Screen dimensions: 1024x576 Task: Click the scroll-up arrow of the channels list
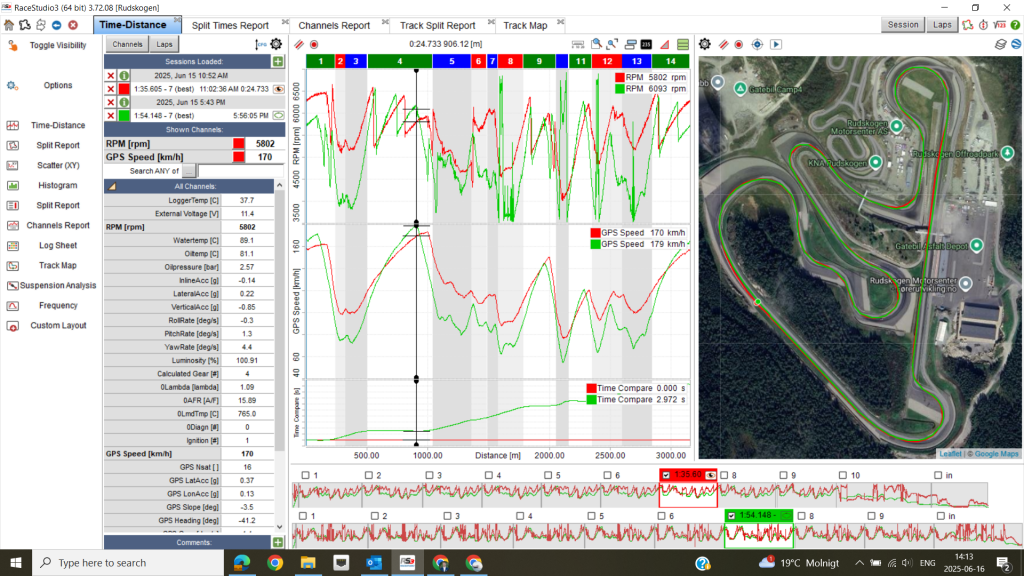pos(280,185)
